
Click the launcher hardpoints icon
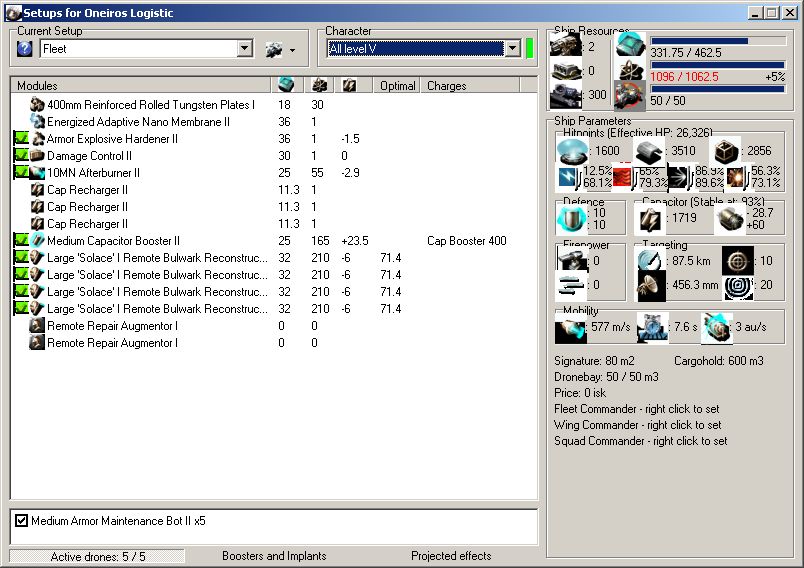pos(566,70)
